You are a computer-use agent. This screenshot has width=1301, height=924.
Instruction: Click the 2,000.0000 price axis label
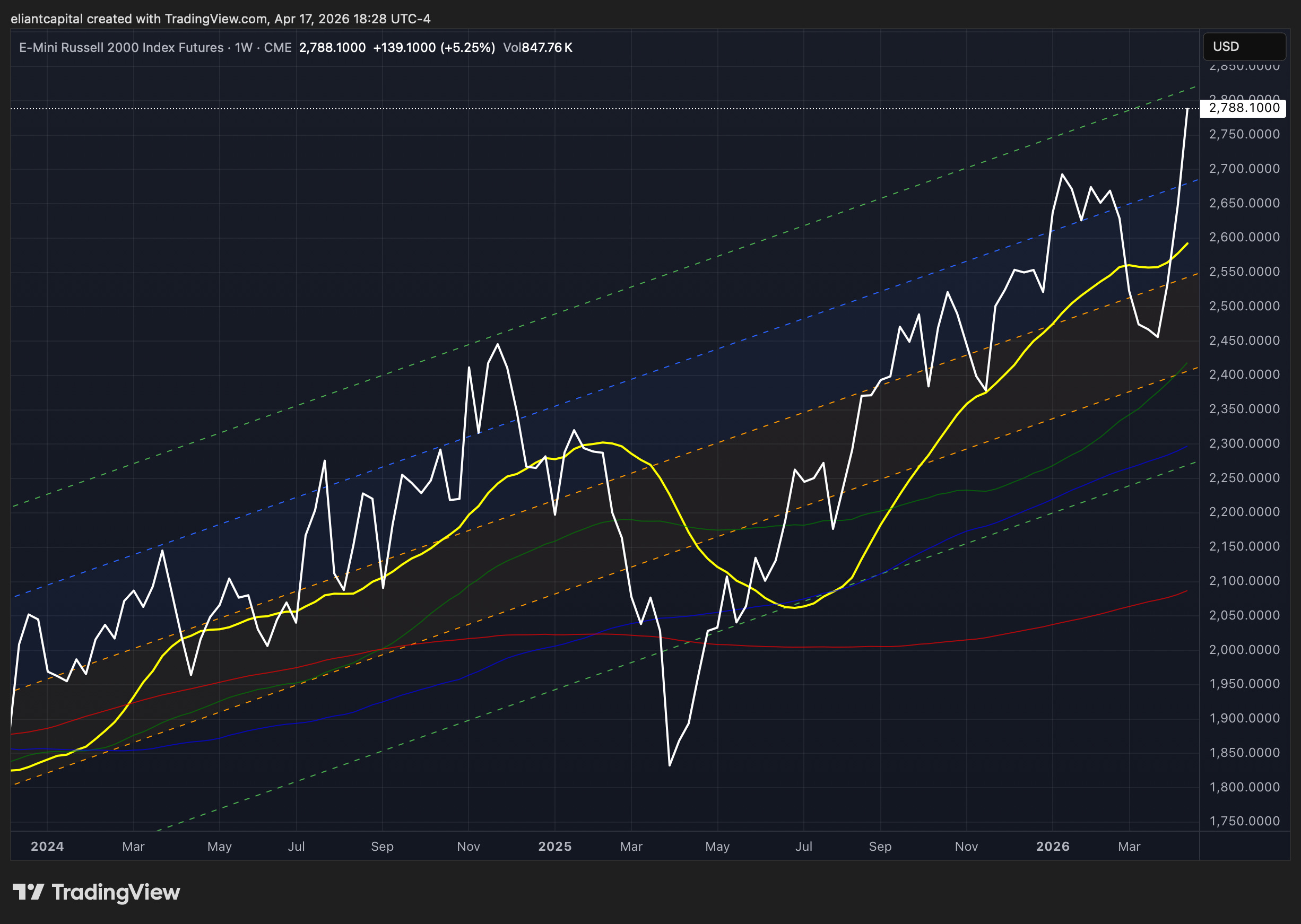pos(1244,650)
